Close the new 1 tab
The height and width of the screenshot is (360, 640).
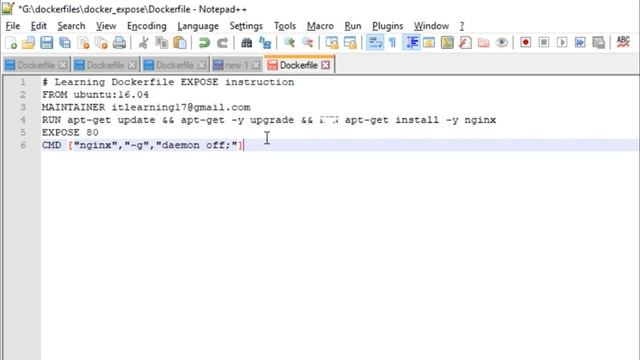point(256,65)
